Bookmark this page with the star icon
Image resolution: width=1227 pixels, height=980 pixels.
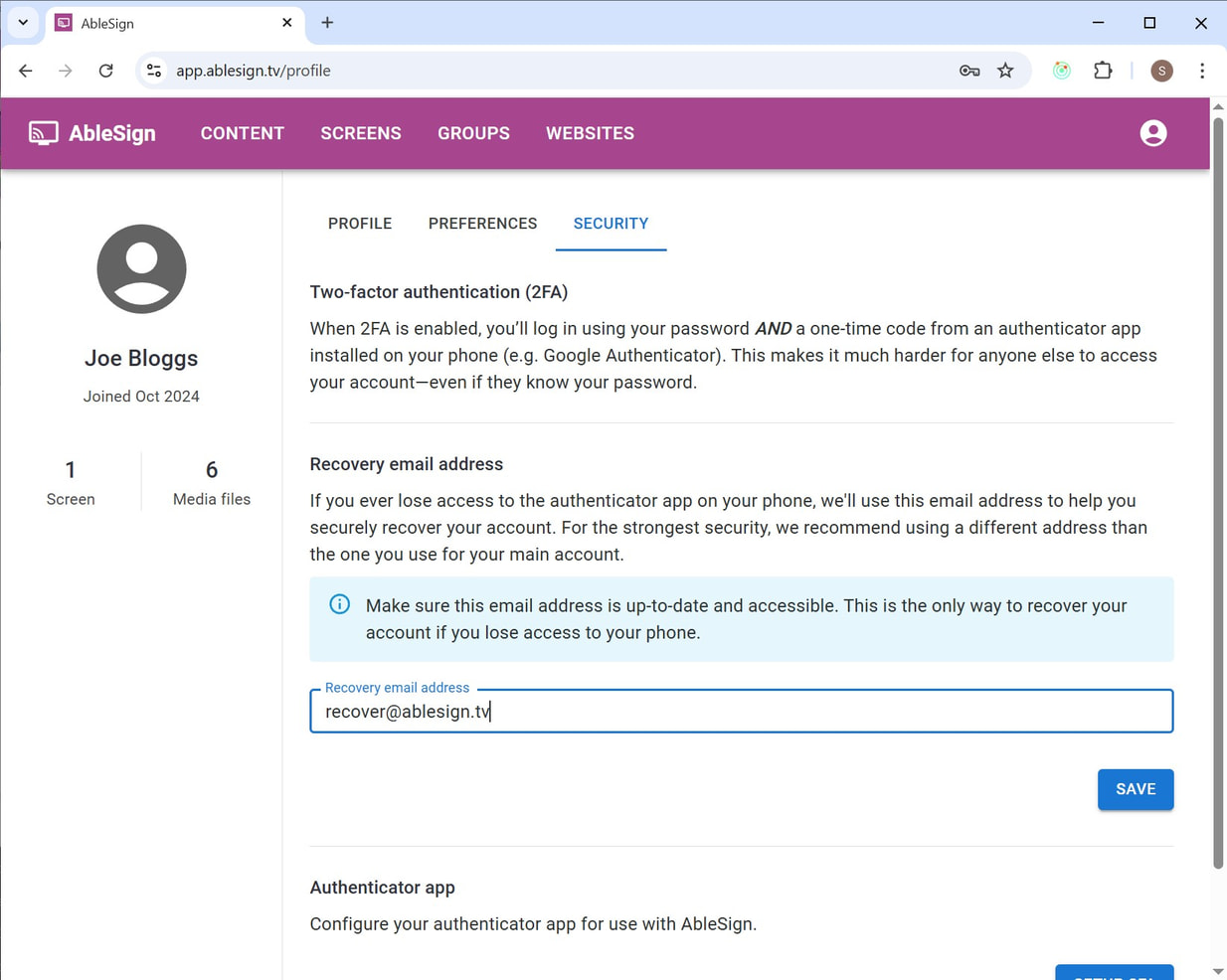pos(1005,71)
